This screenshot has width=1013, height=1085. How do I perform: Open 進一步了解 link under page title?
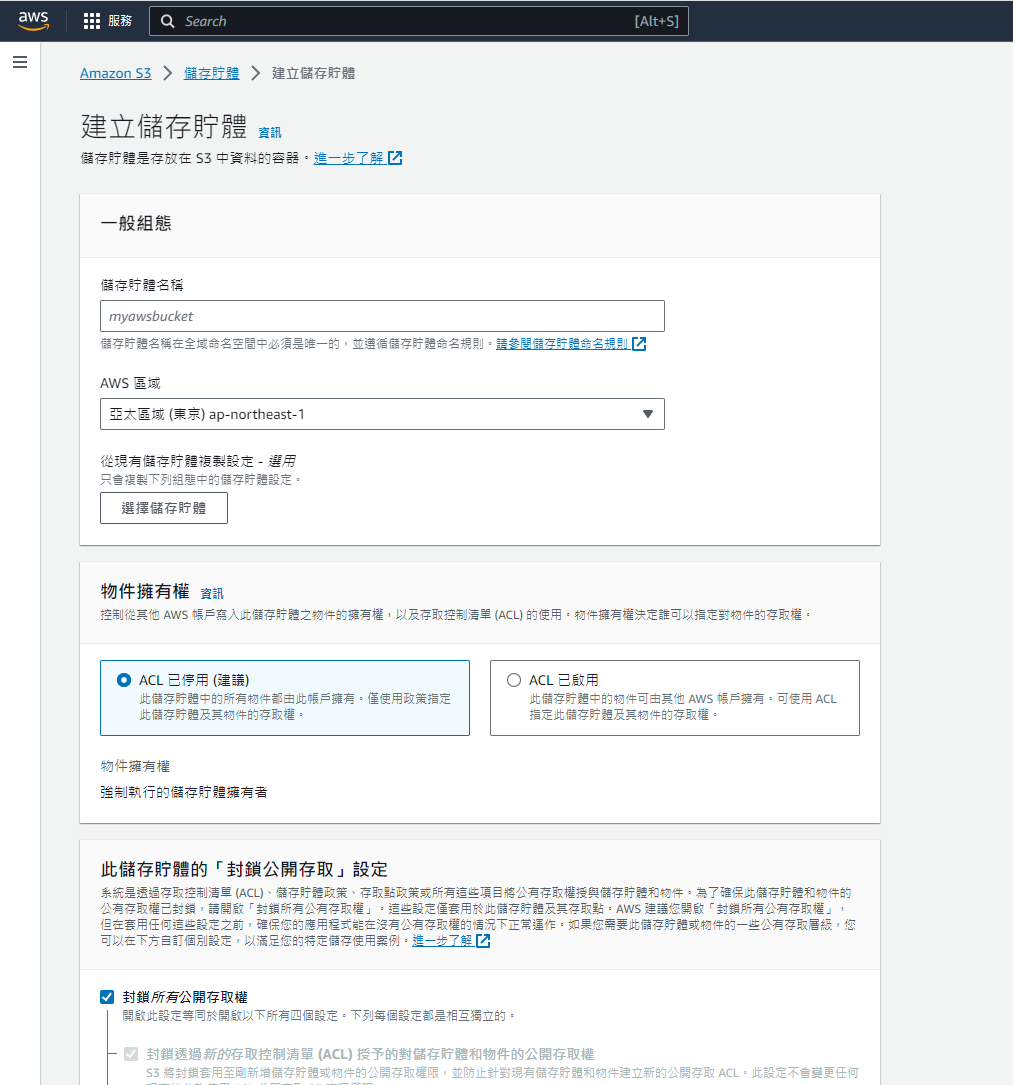(349, 158)
